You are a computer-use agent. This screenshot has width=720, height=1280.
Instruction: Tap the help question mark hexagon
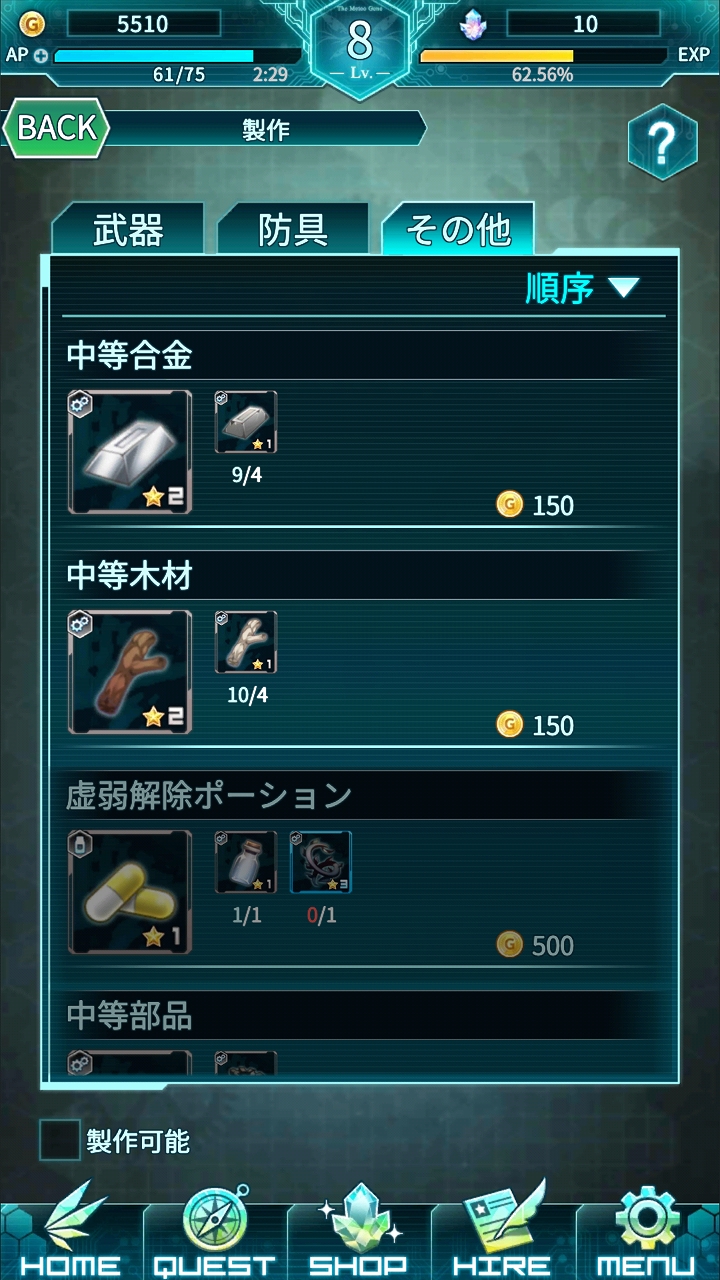coord(662,142)
